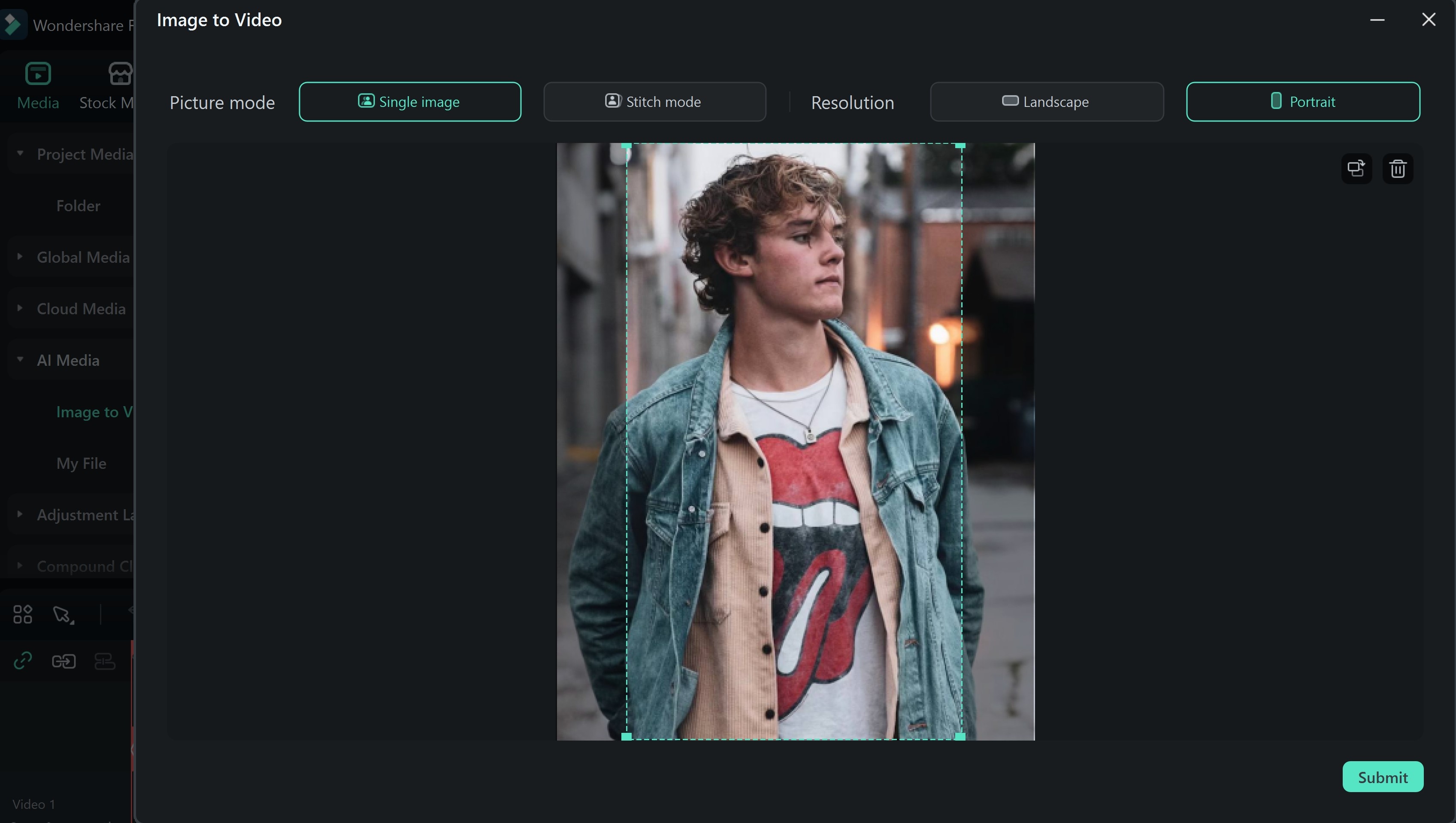Select the pointer selection tool icon
Image resolution: width=1456 pixels, height=823 pixels.
coord(64,615)
